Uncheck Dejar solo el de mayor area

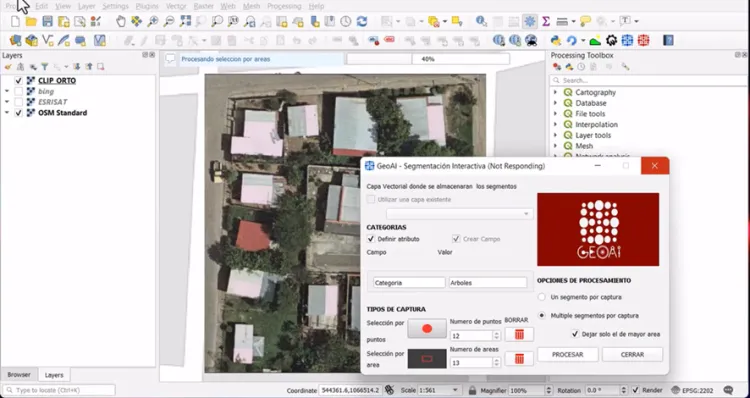tap(575, 334)
